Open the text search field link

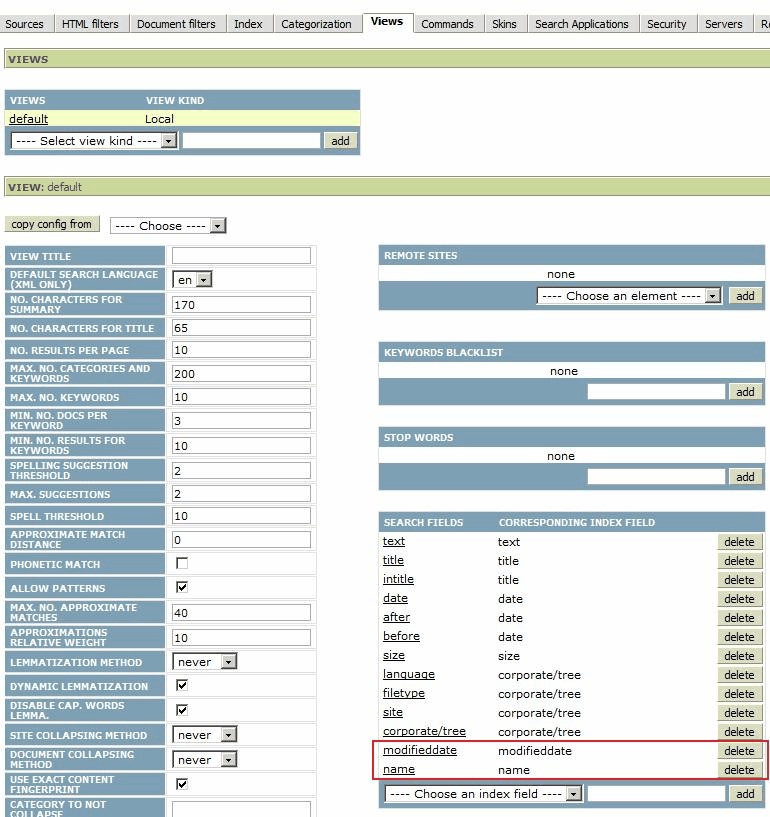pos(394,541)
